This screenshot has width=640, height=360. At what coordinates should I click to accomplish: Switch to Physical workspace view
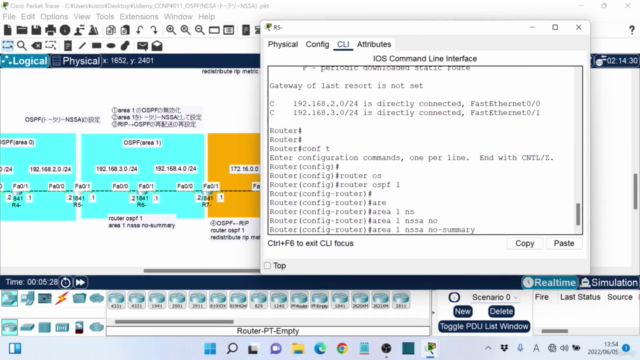tap(76, 61)
